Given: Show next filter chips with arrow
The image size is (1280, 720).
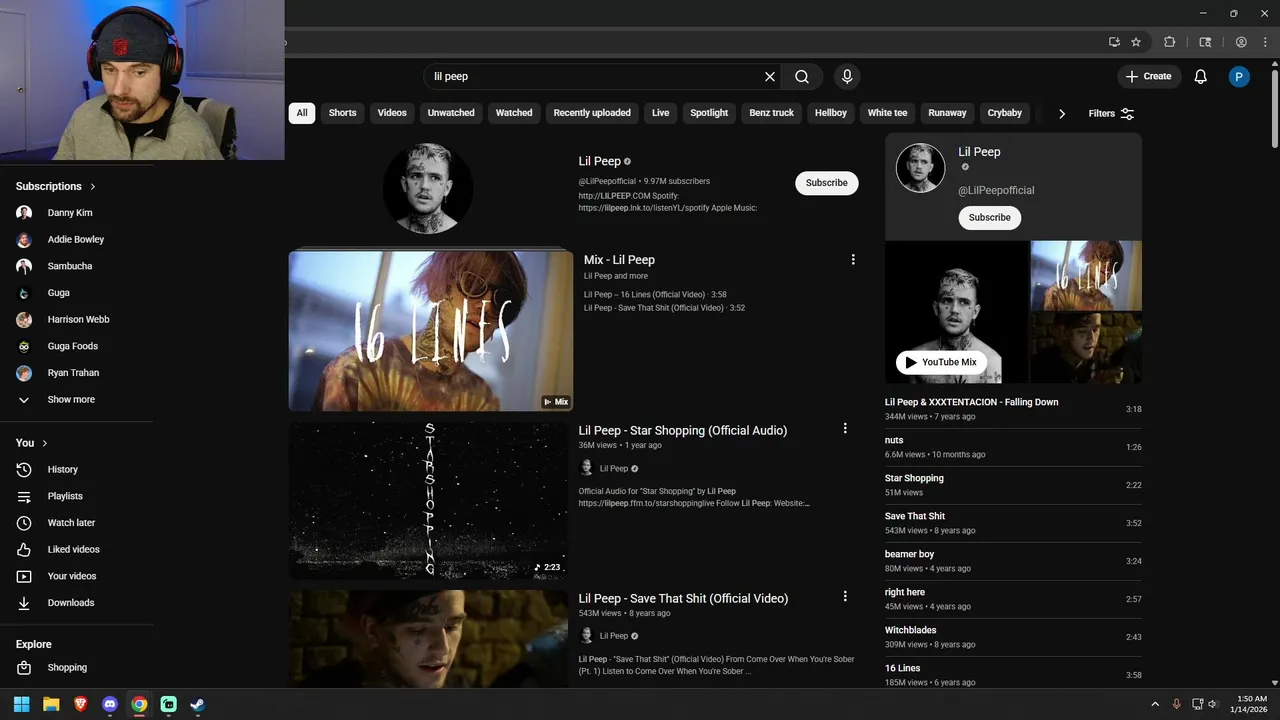Looking at the screenshot, I should click(x=1062, y=113).
